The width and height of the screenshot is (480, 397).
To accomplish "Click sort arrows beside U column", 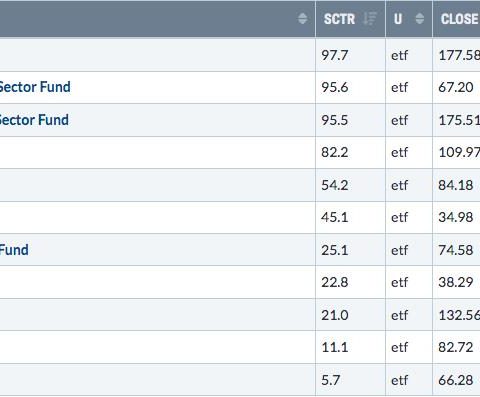I will tap(420, 18).
